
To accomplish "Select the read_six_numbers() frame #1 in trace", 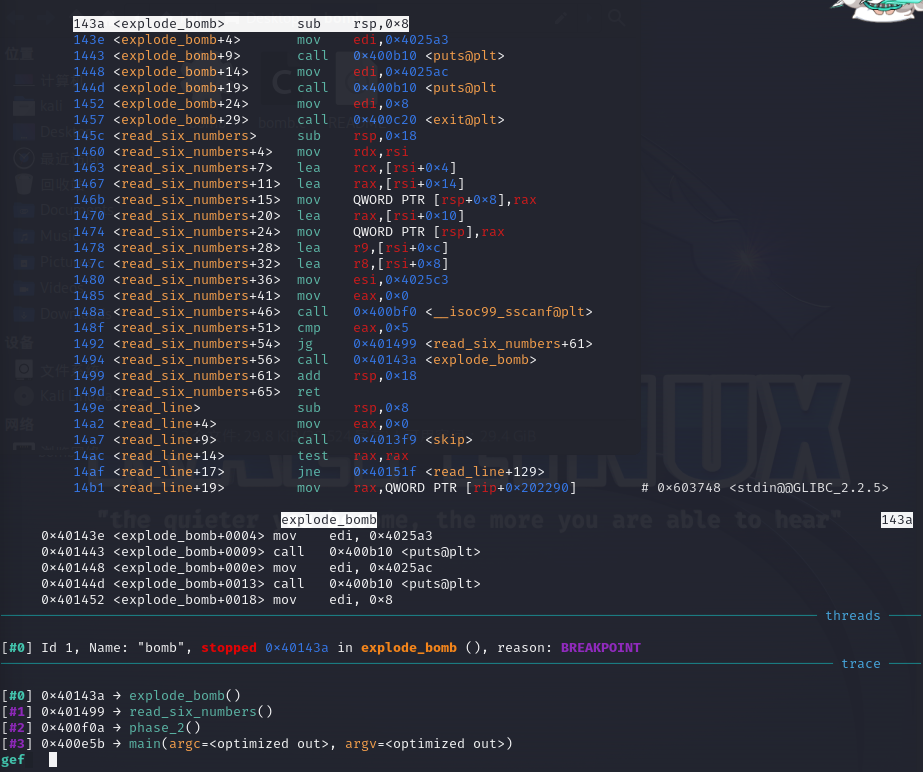I will pos(200,711).
